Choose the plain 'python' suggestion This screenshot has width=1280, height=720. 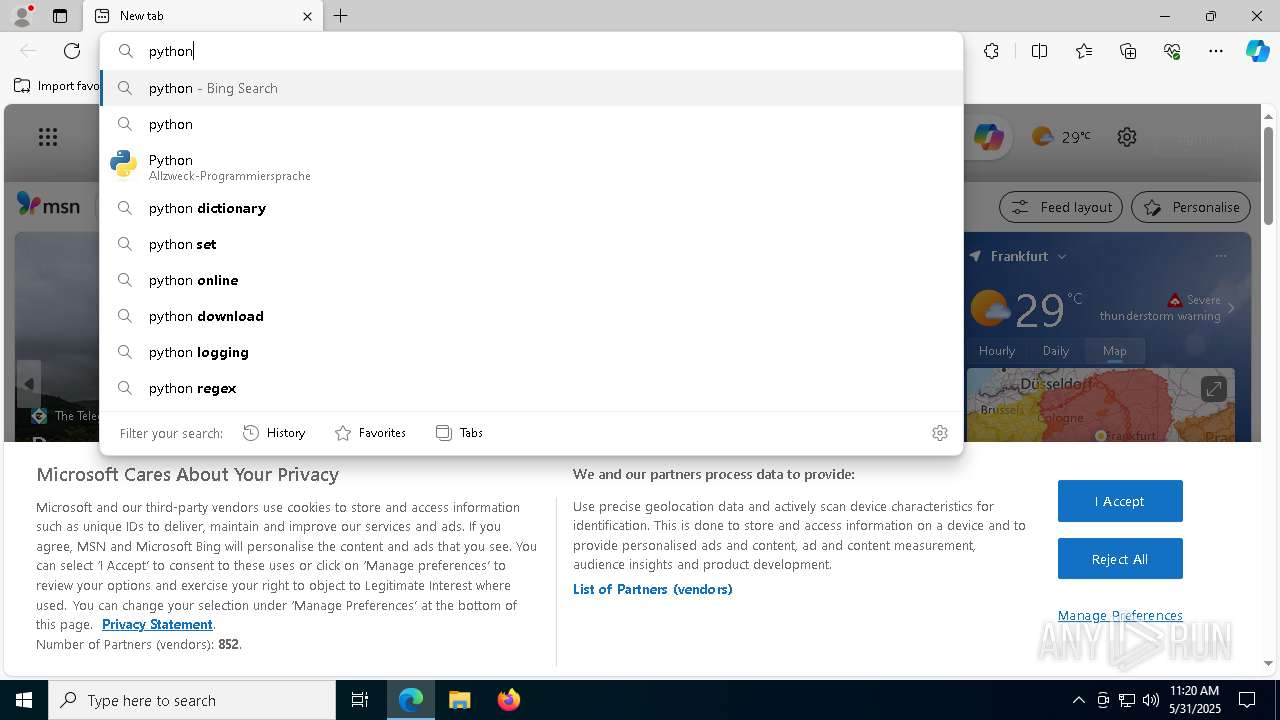pos(531,124)
